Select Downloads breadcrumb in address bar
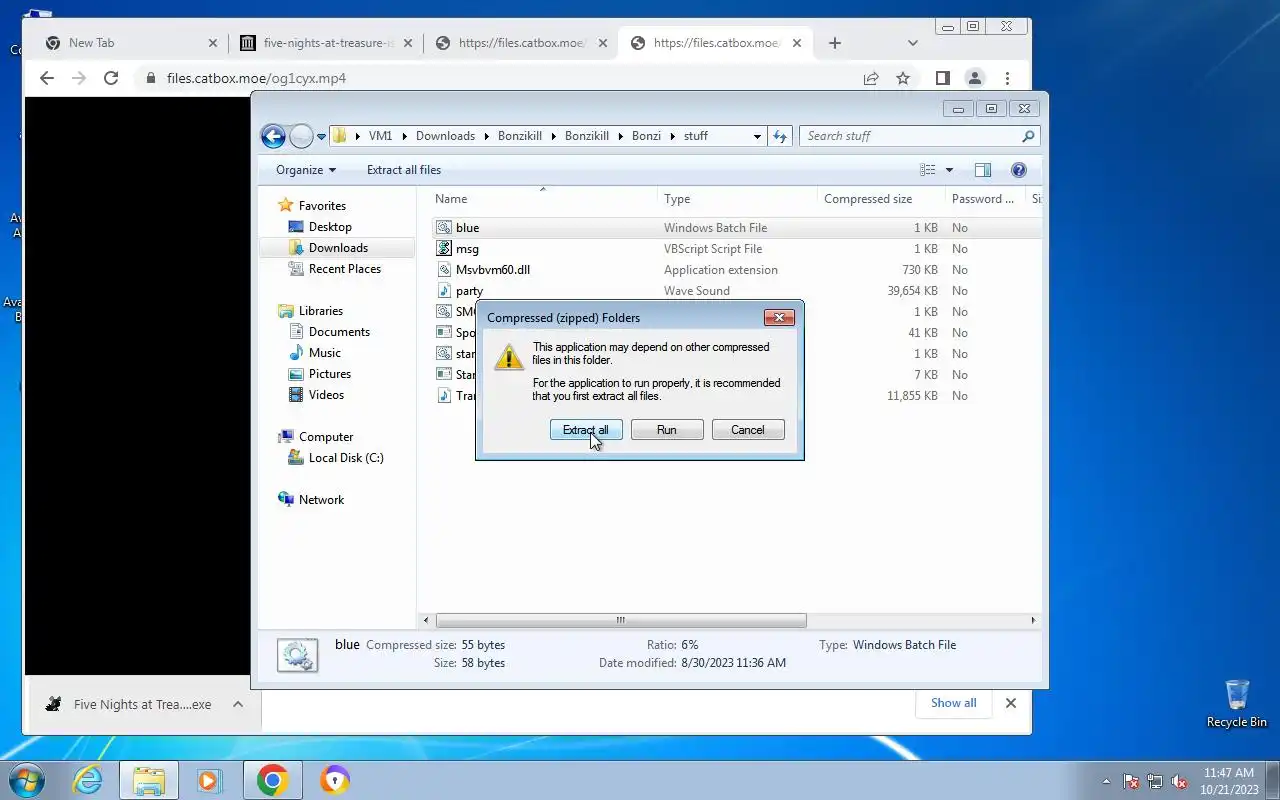1280x800 pixels. point(445,136)
